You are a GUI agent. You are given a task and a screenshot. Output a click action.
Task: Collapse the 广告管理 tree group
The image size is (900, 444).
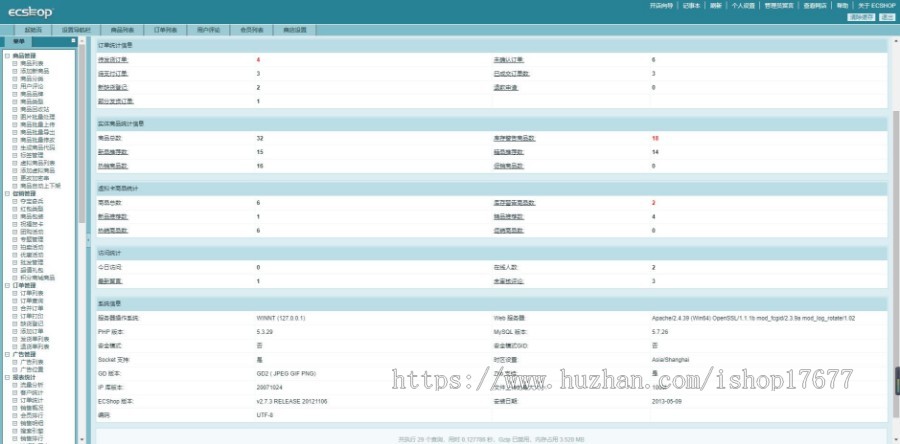[x=7, y=354]
